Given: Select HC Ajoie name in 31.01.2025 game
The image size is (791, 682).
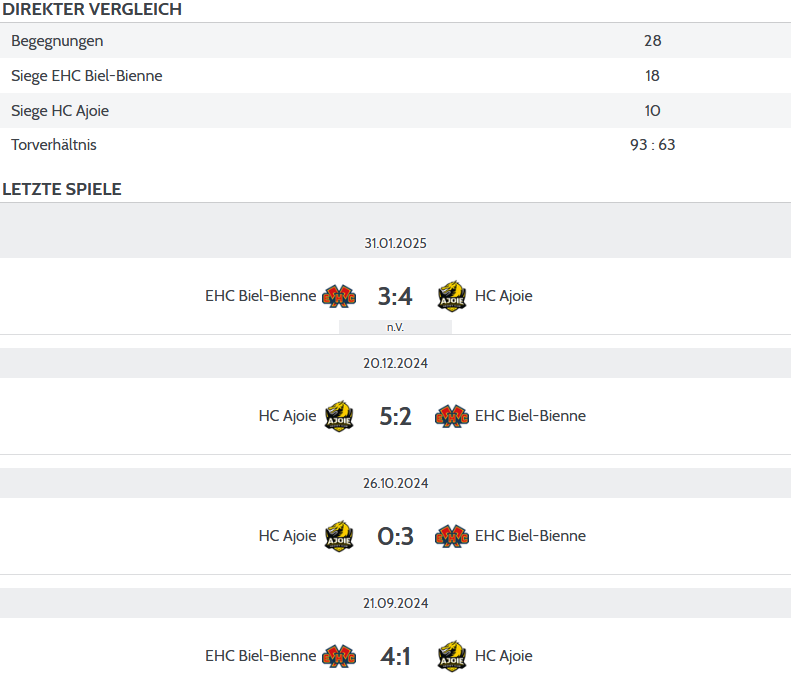Looking at the screenshot, I should (x=503, y=296).
